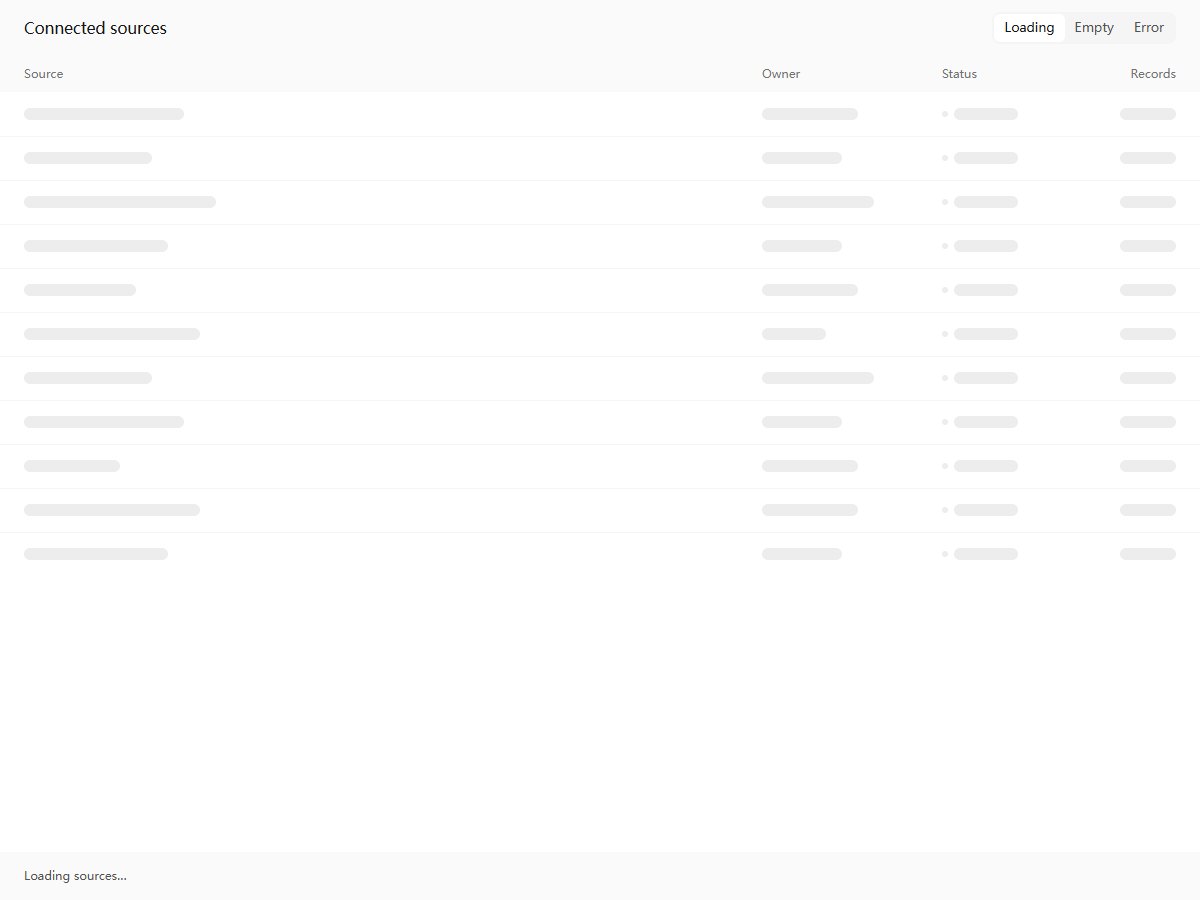Viewport: 1200px width, 900px height.
Task: Click the status dot in last skeleton row
Action: pos(945,554)
